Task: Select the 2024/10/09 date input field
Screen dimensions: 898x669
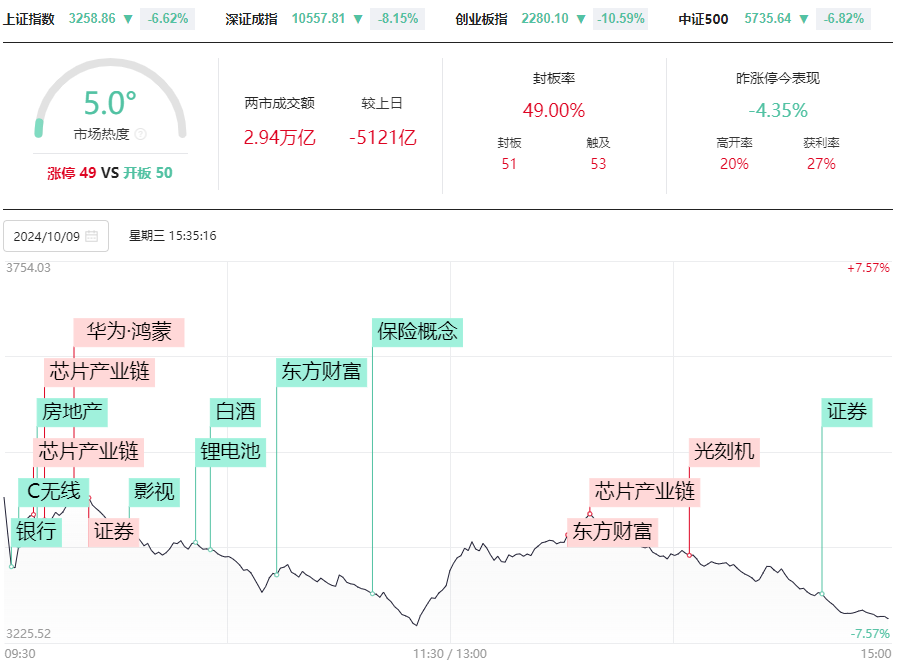Action: click(x=56, y=236)
